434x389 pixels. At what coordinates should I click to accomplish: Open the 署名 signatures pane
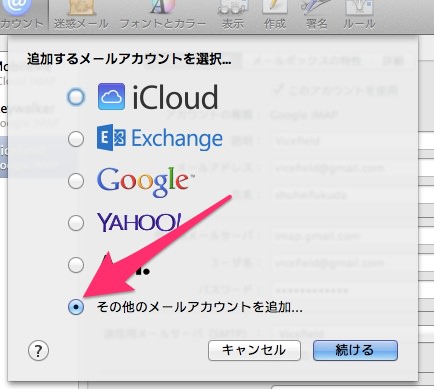316,15
